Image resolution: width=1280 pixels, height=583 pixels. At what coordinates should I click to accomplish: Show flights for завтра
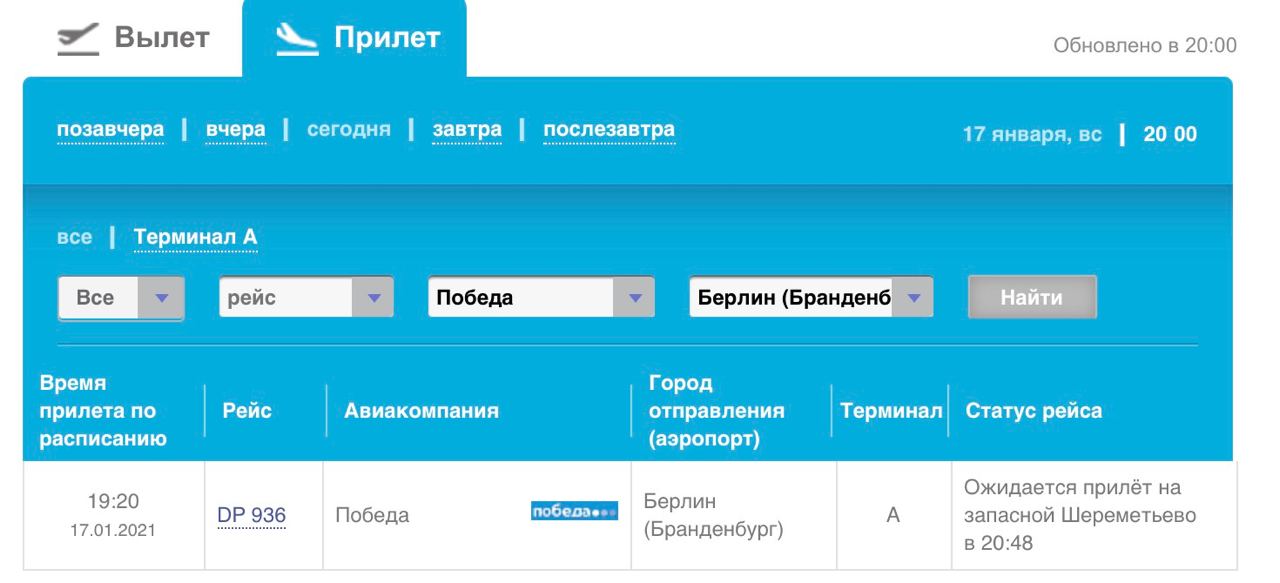[466, 130]
